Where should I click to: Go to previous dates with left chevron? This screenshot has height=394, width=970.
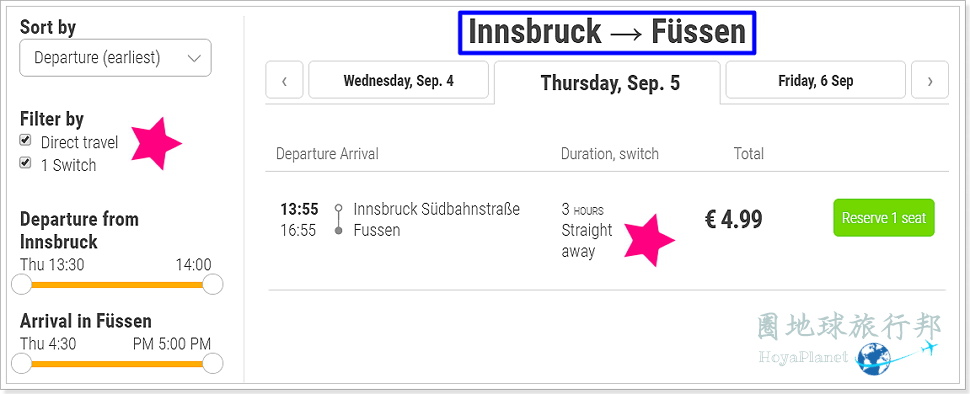284,80
